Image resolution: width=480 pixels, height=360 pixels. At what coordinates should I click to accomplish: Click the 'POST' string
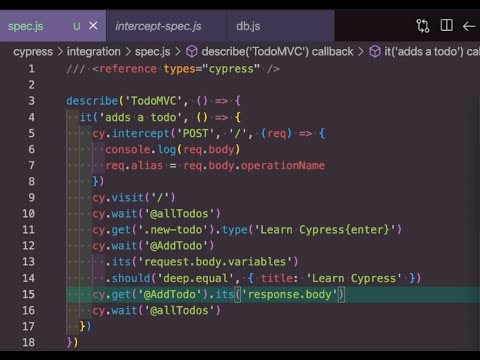click(x=195, y=134)
